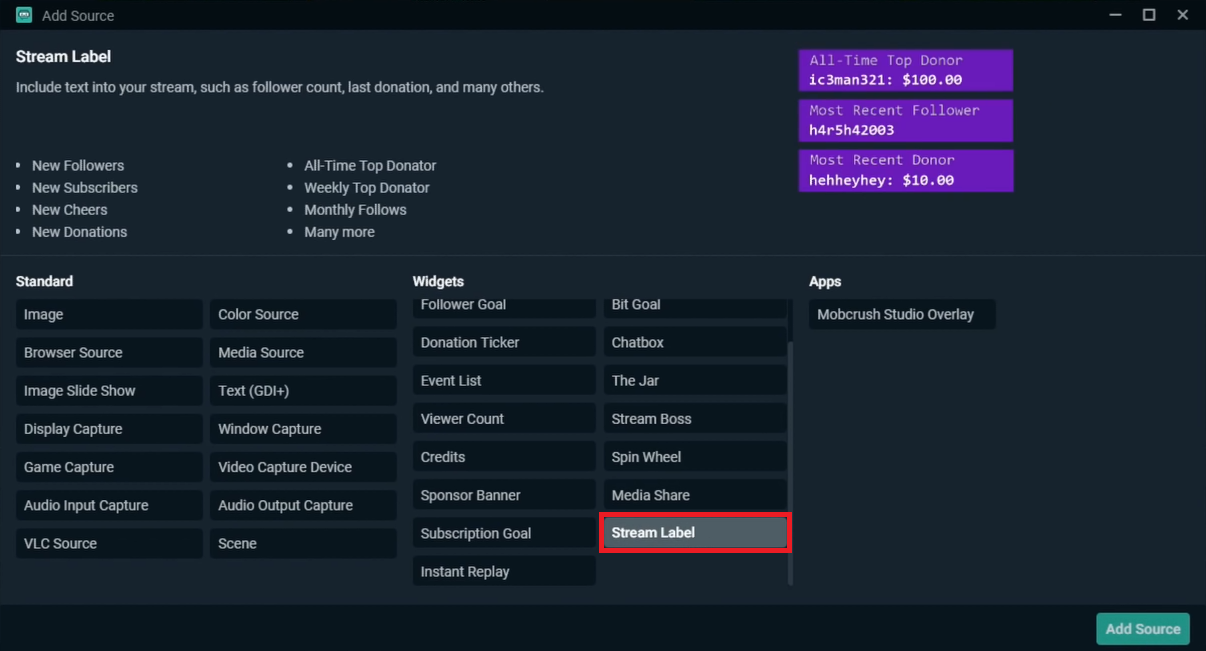Viewport: 1206px width, 651px height.
Task: Click the Add Source button
Action: (1143, 629)
